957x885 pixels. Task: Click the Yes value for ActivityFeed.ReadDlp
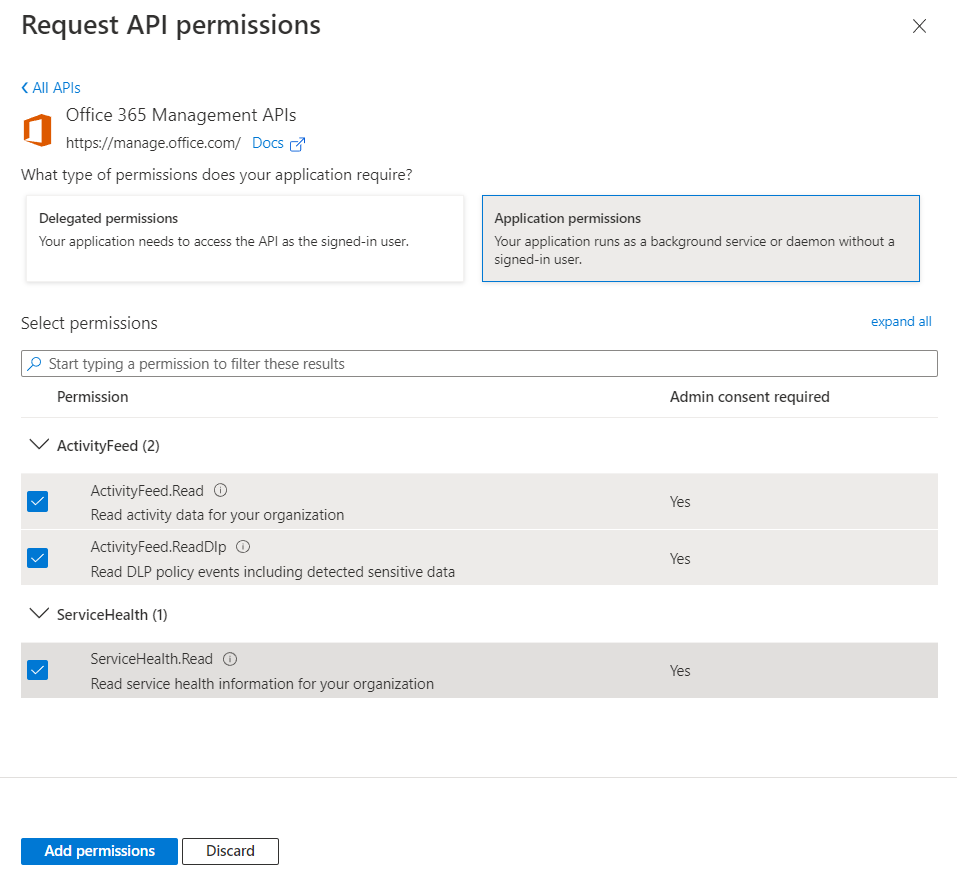tap(680, 558)
